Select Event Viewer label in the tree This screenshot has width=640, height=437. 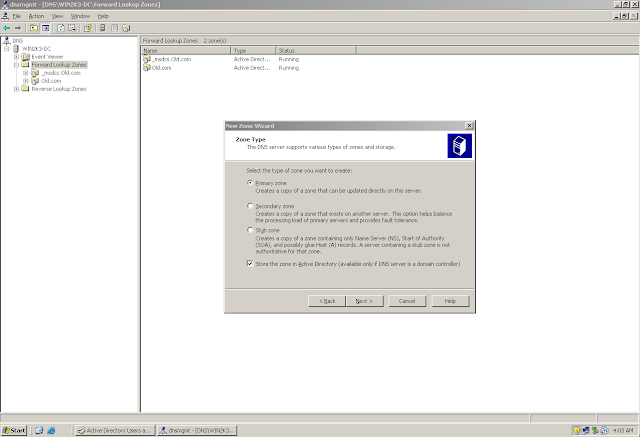click(x=47, y=57)
